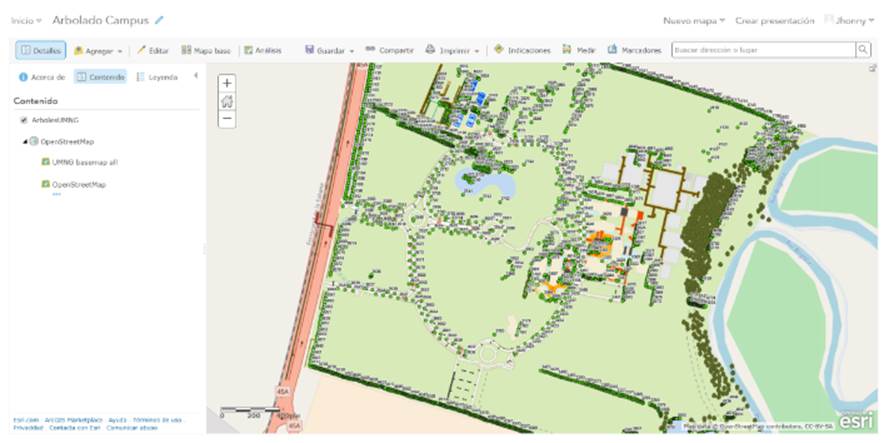
Task: Open the Medir measure tool
Action: coord(572,49)
